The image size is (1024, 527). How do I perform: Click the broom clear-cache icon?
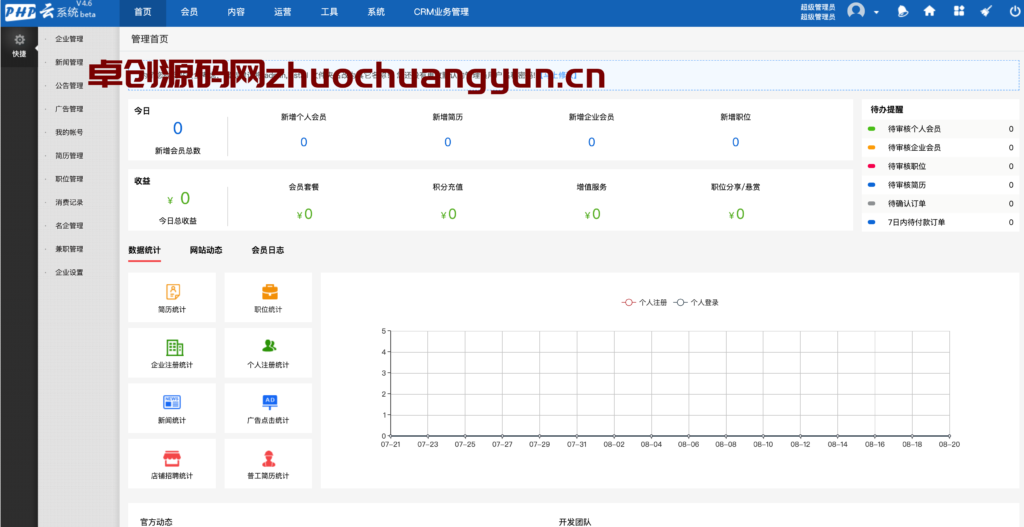pos(987,11)
